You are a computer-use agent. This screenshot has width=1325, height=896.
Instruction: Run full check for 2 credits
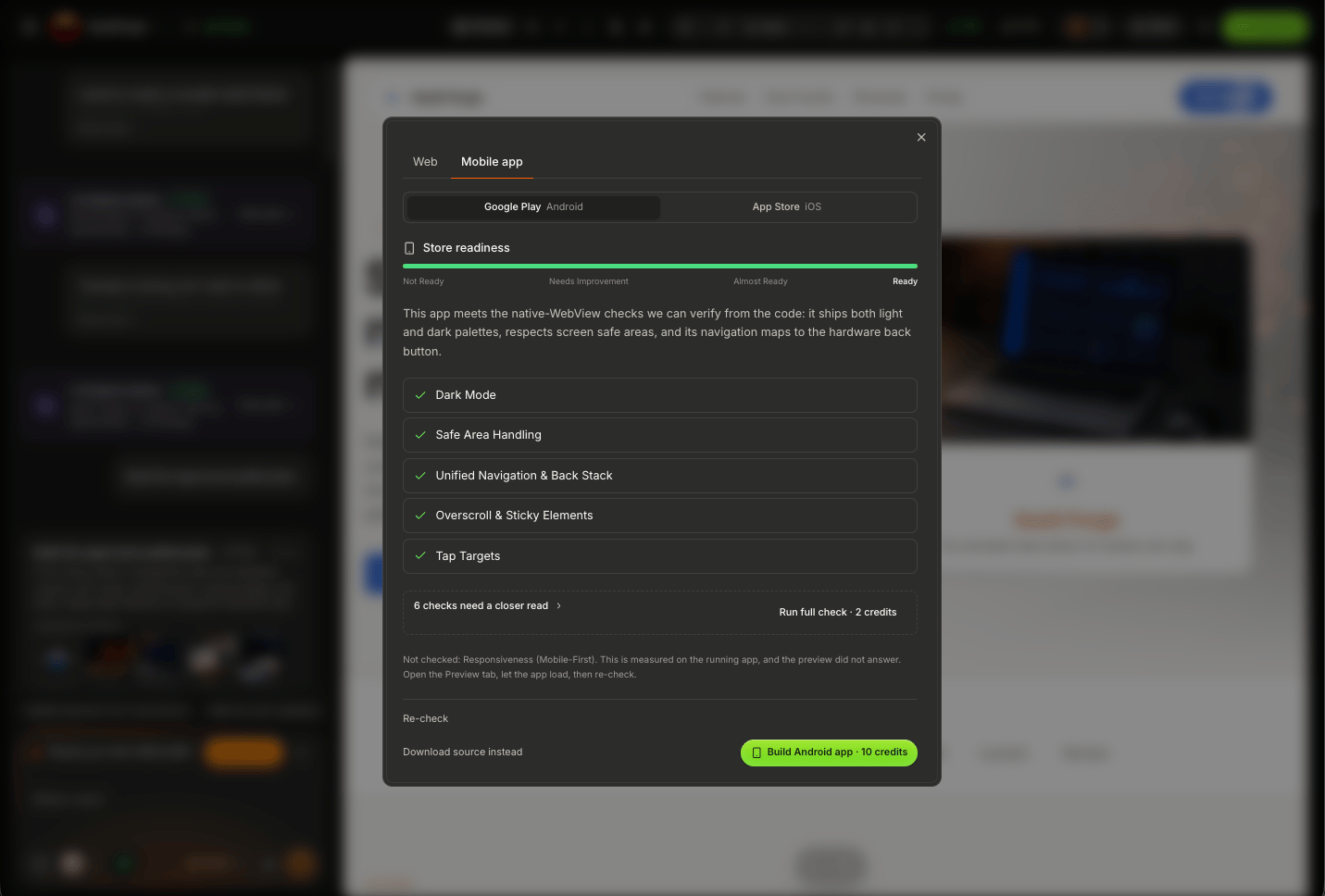838,613
